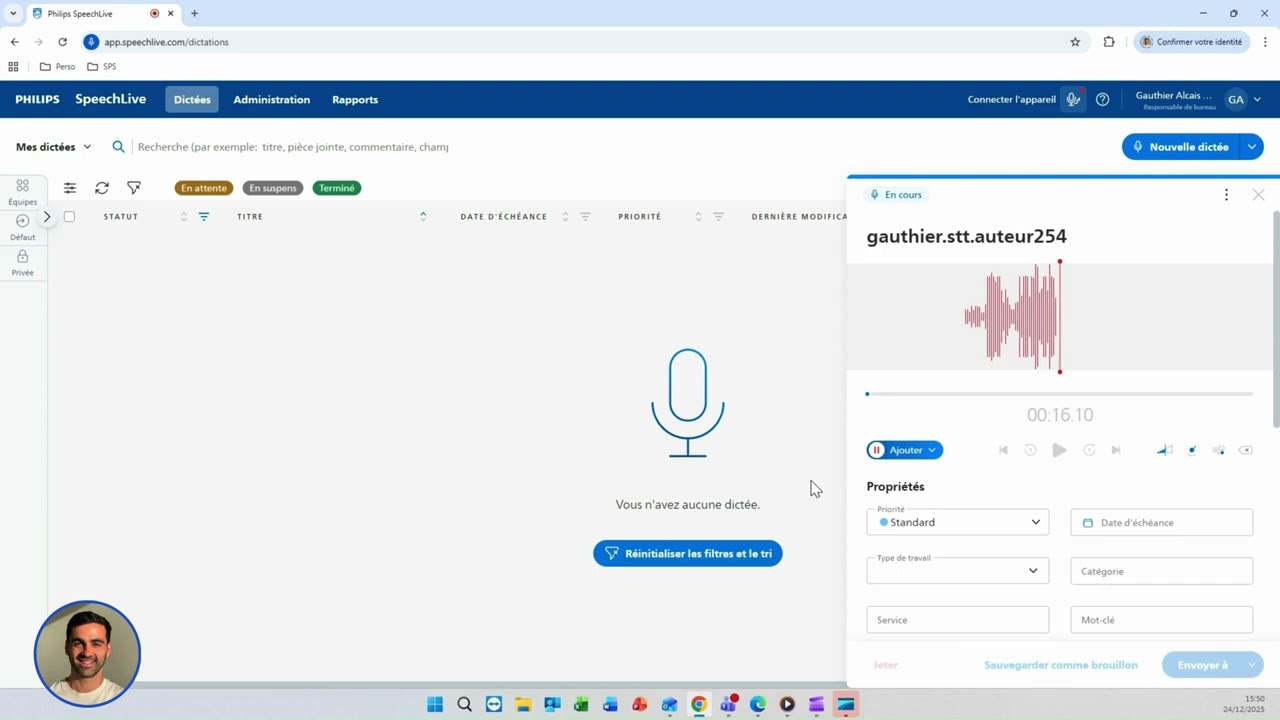Viewport: 1280px width, 720px height.
Task: Filter the Statut column
Action: (x=204, y=216)
